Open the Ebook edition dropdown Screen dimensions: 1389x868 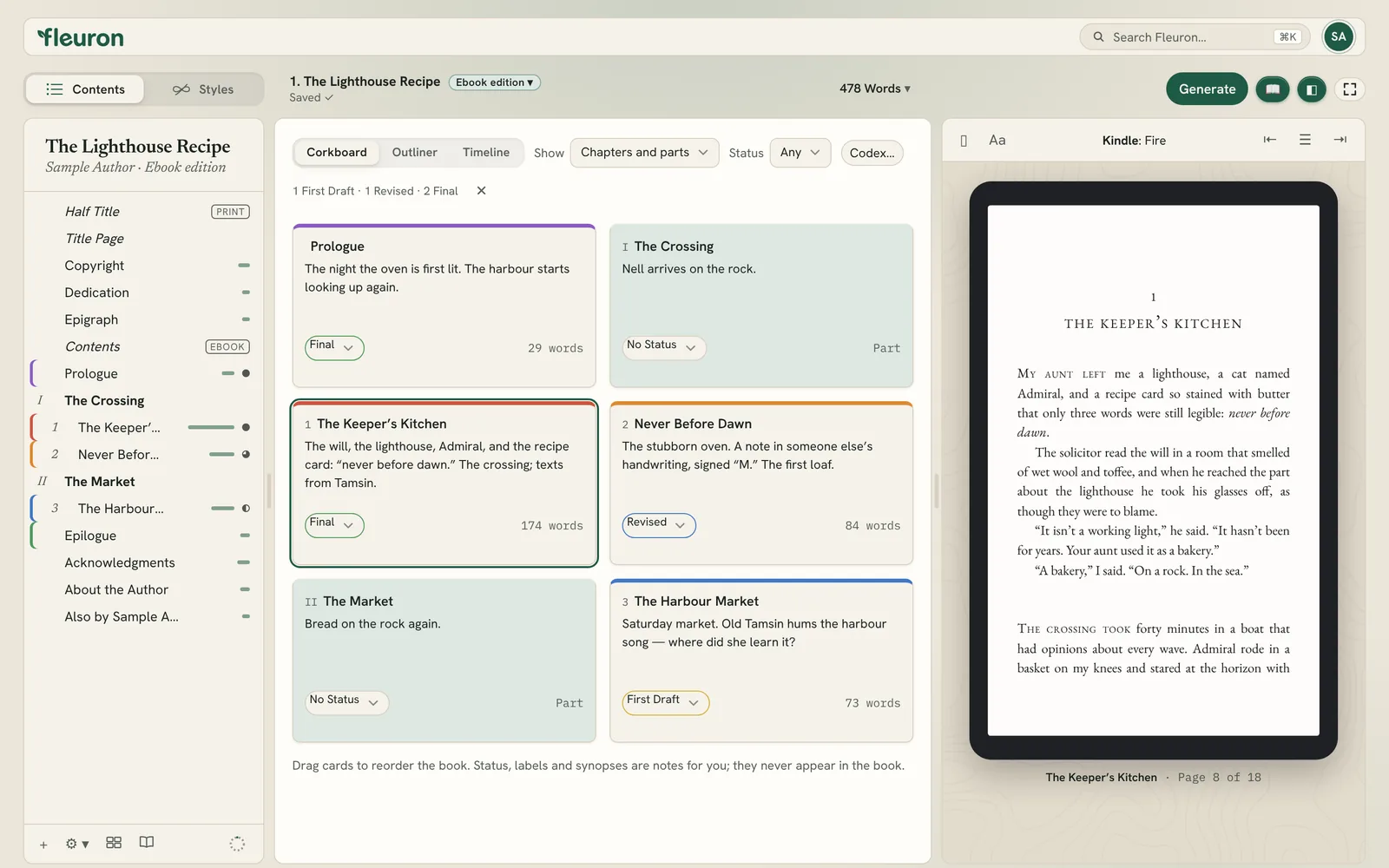tap(495, 82)
